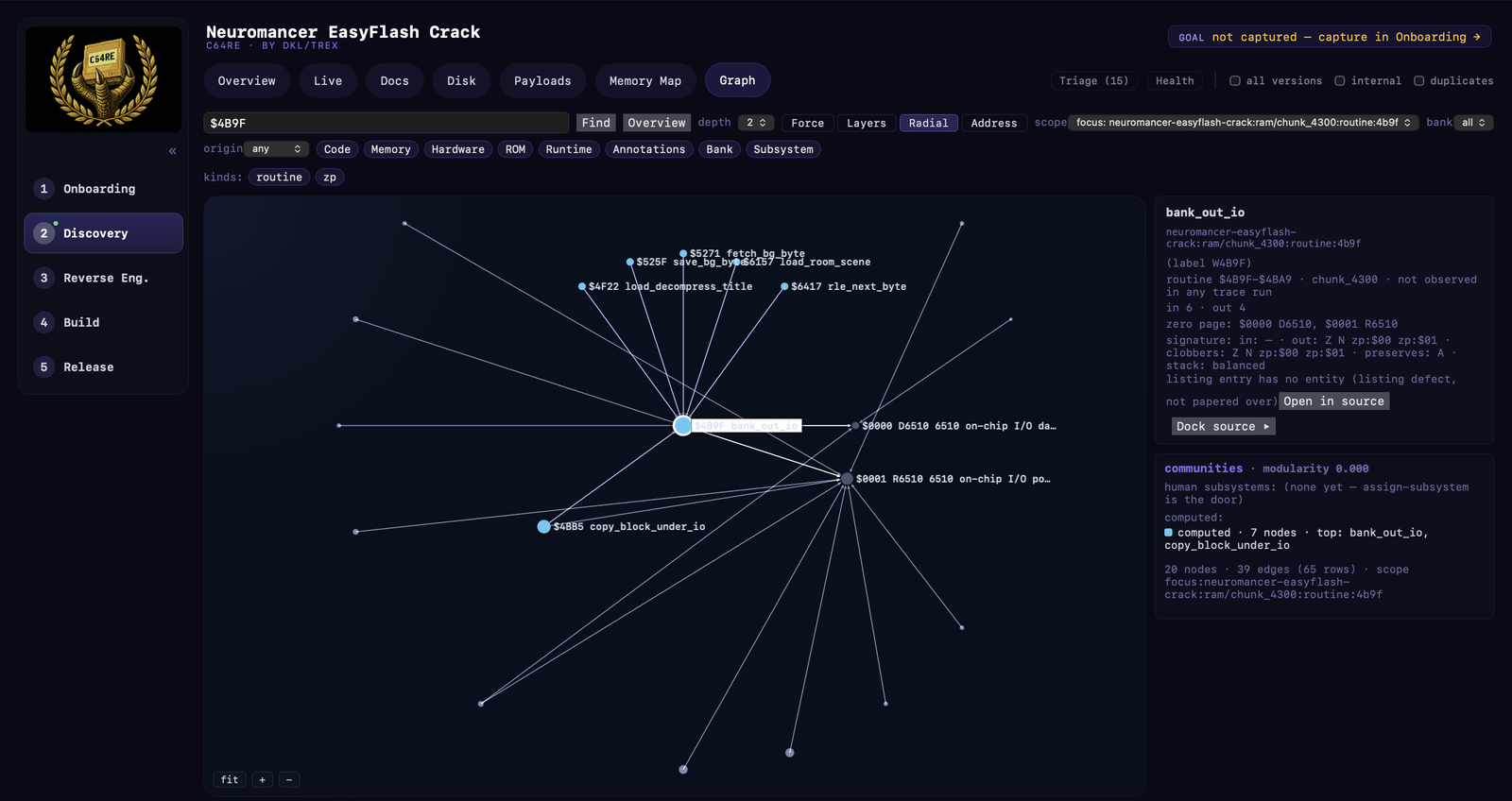
Task: Open the scope focus dropdown
Action: [1243, 123]
